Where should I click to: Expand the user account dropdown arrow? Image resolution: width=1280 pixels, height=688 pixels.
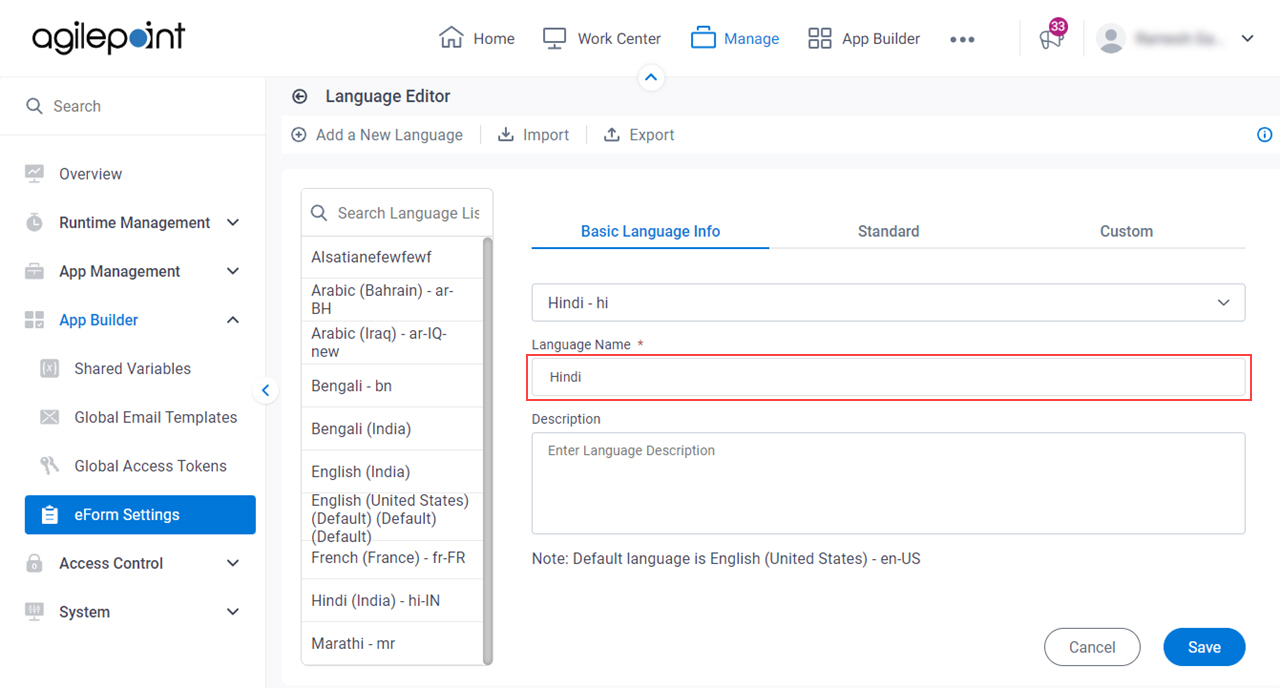click(1247, 39)
